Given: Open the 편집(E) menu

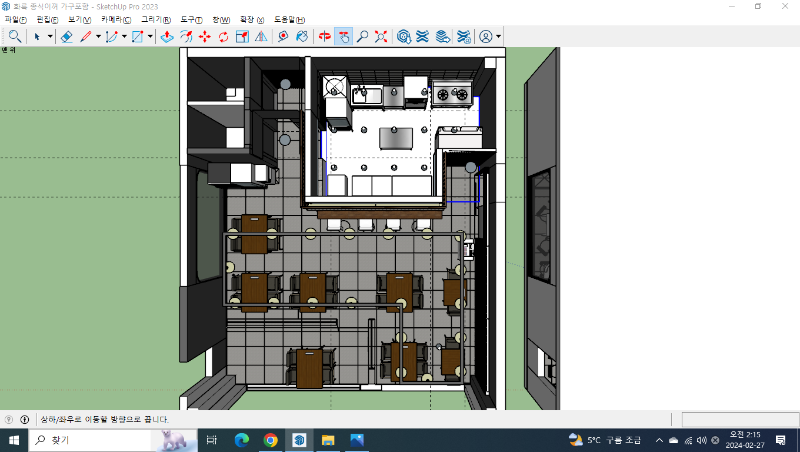Looking at the screenshot, I should pos(47,19).
